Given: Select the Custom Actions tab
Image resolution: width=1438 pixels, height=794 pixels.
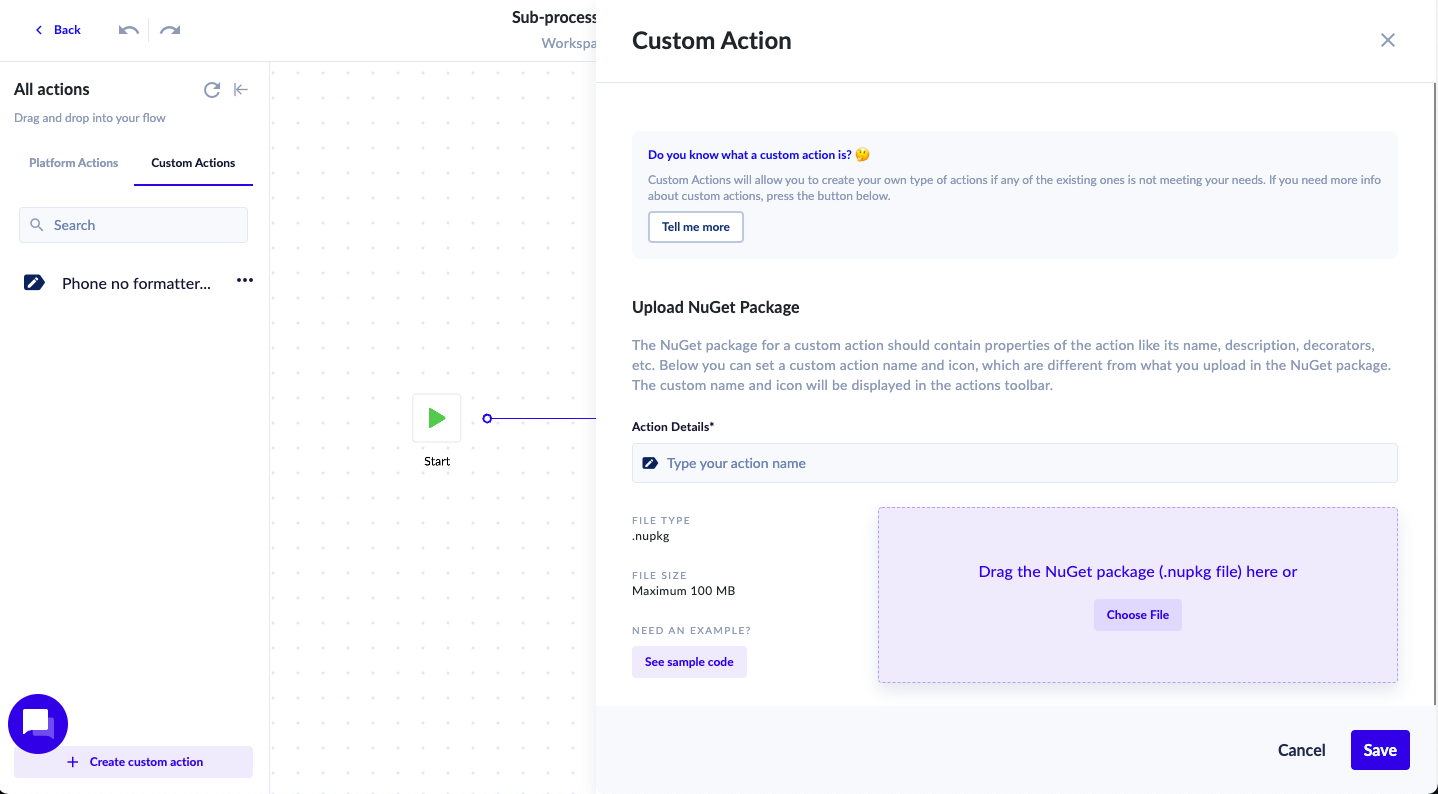Looking at the screenshot, I should (193, 163).
